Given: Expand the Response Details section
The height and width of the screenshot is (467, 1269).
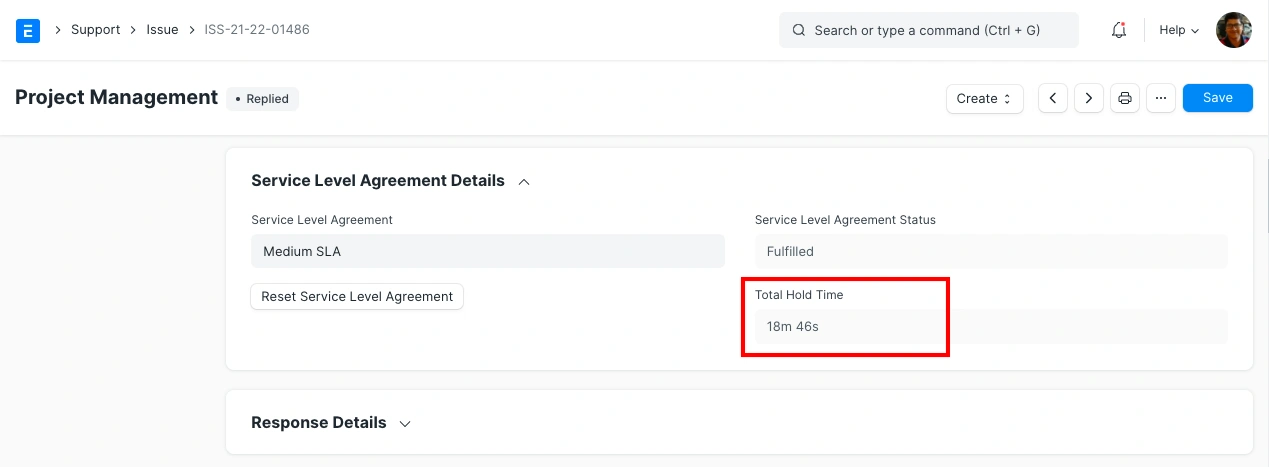Looking at the screenshot, I should tap(405, 423).
